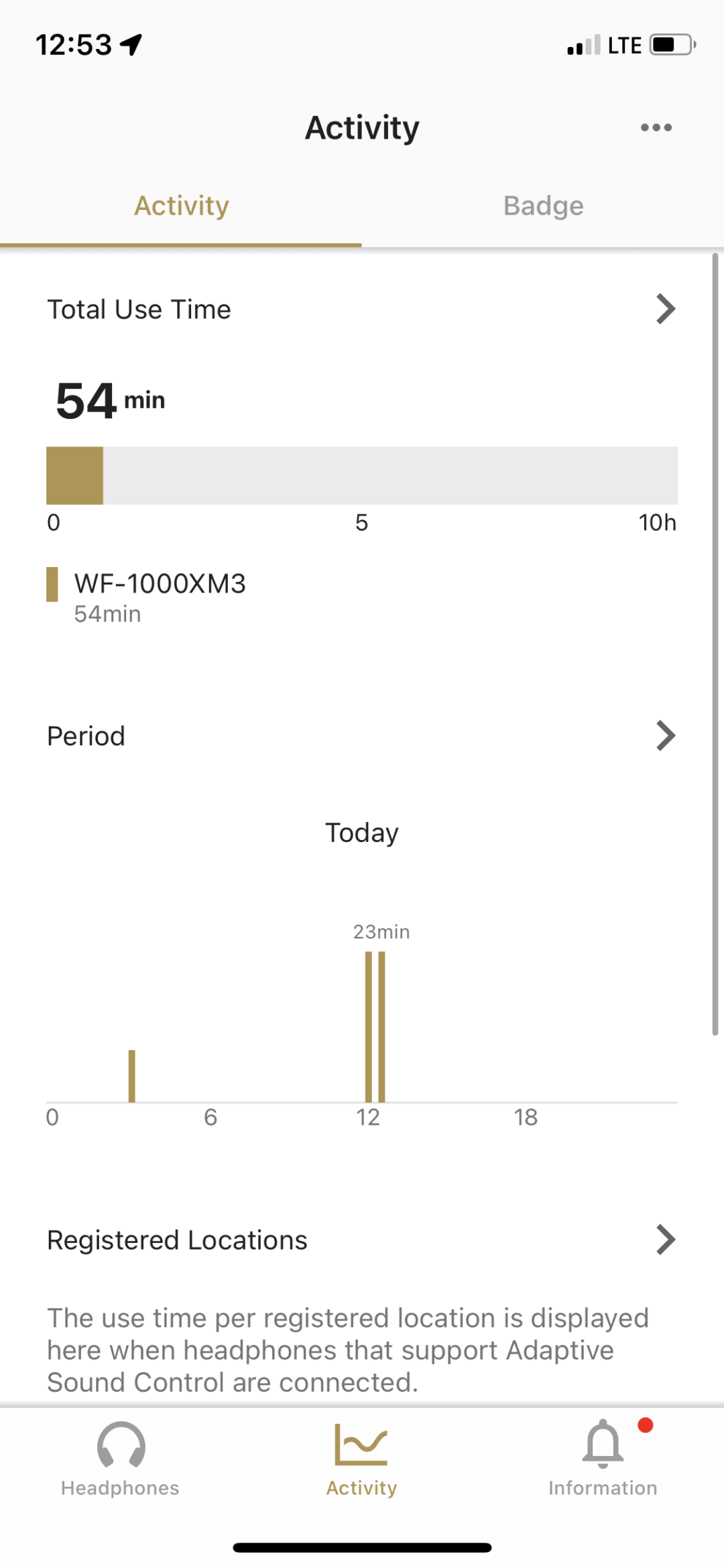Tap the short early-morning usage bar

pos(132,1075)
